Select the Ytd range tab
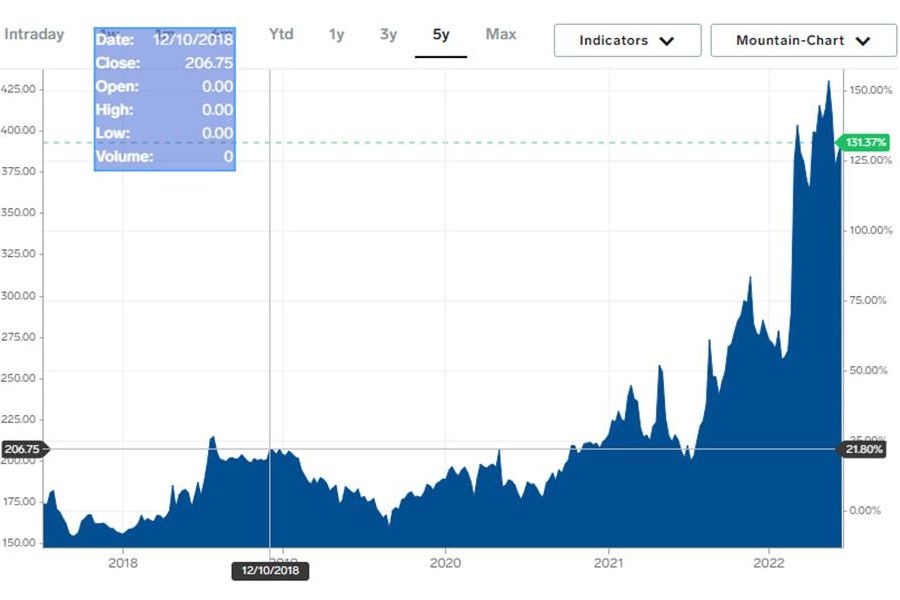Image resolution: width=900 pixels, height=600 pixels. coord(281,35)
